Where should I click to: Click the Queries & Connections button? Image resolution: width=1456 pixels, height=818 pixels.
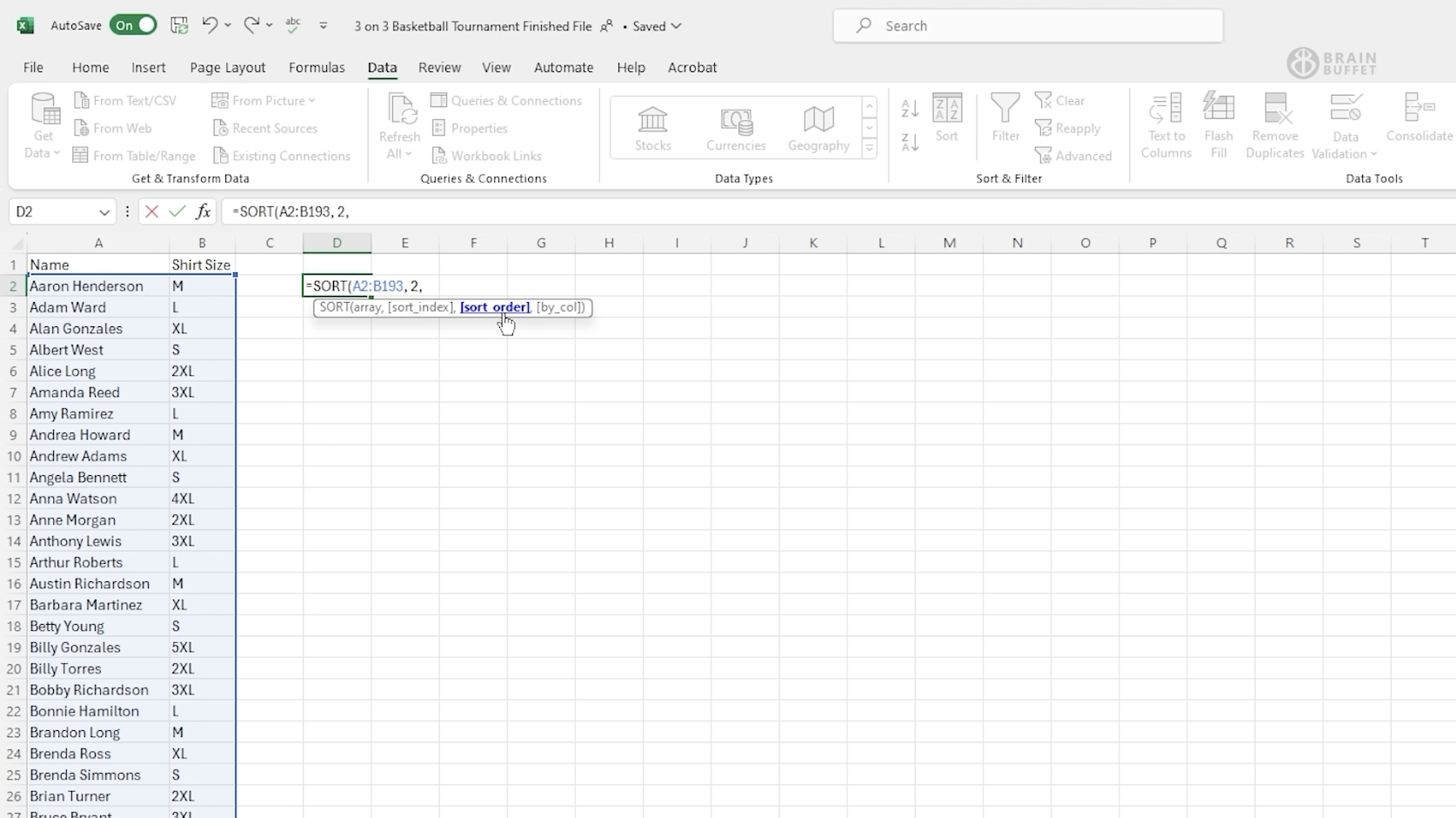click(507, 101)
